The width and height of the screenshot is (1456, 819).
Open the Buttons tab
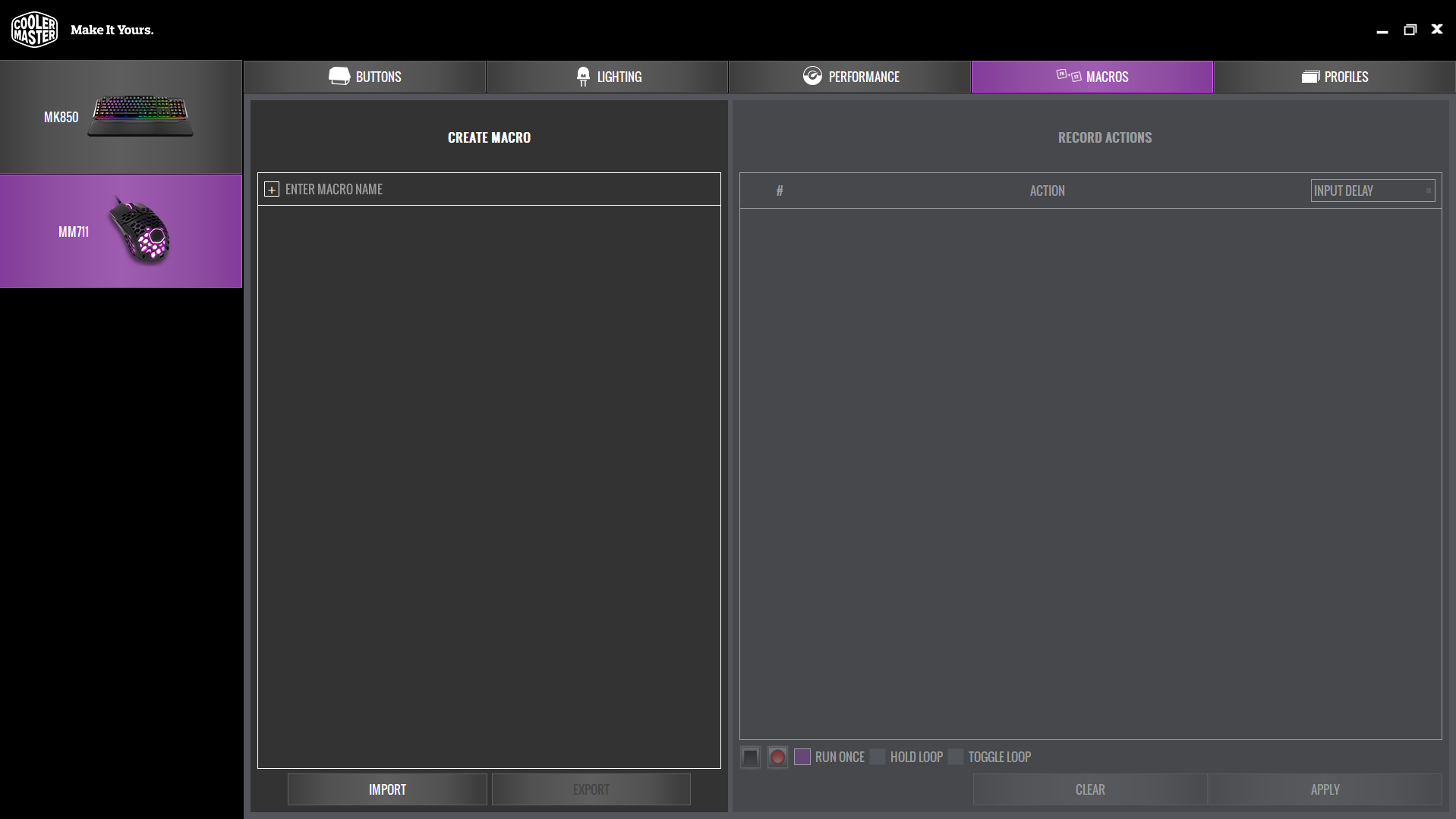pos(365,77)
